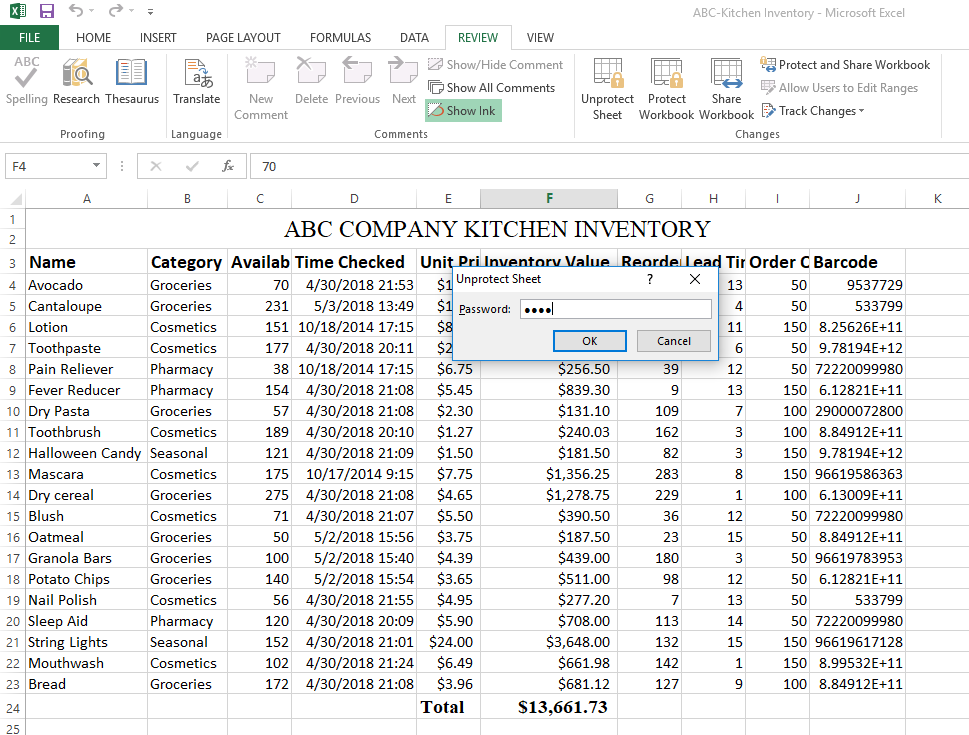Run the Spelling check tool
969x735 pixels.
[x=27, y=81]
